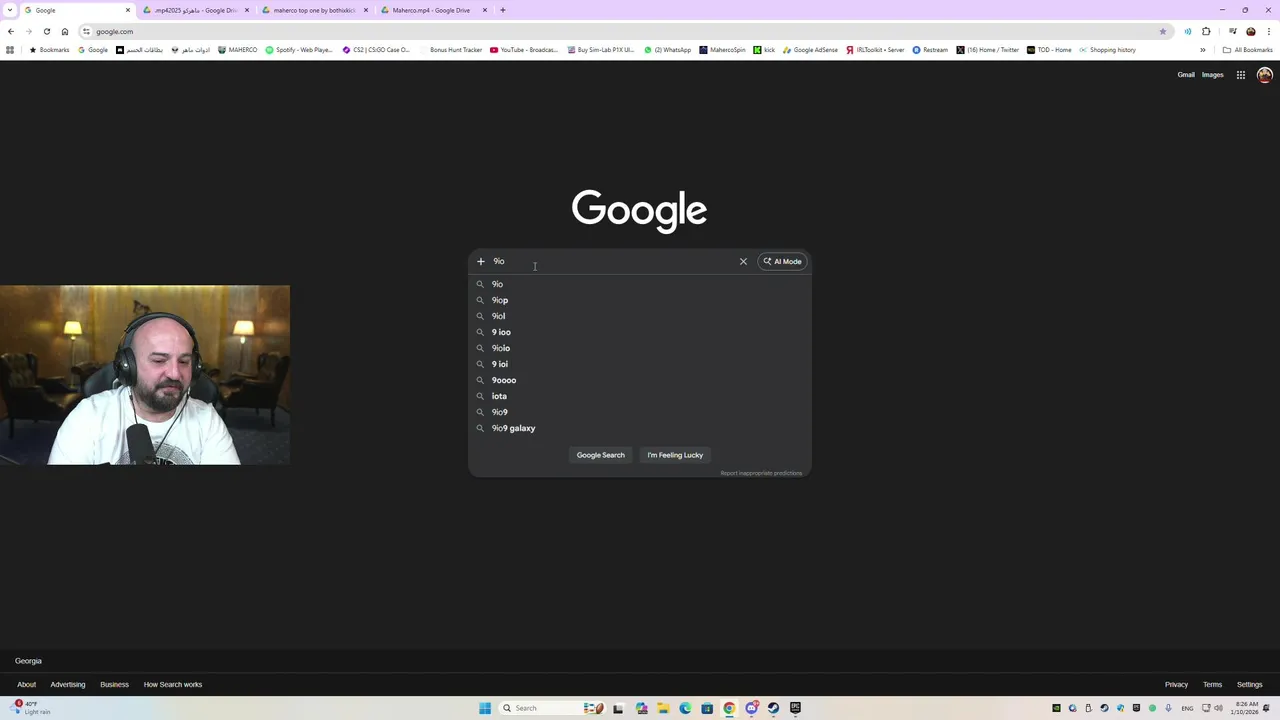Open the Google AdSense bookmark

click(810, 50)
